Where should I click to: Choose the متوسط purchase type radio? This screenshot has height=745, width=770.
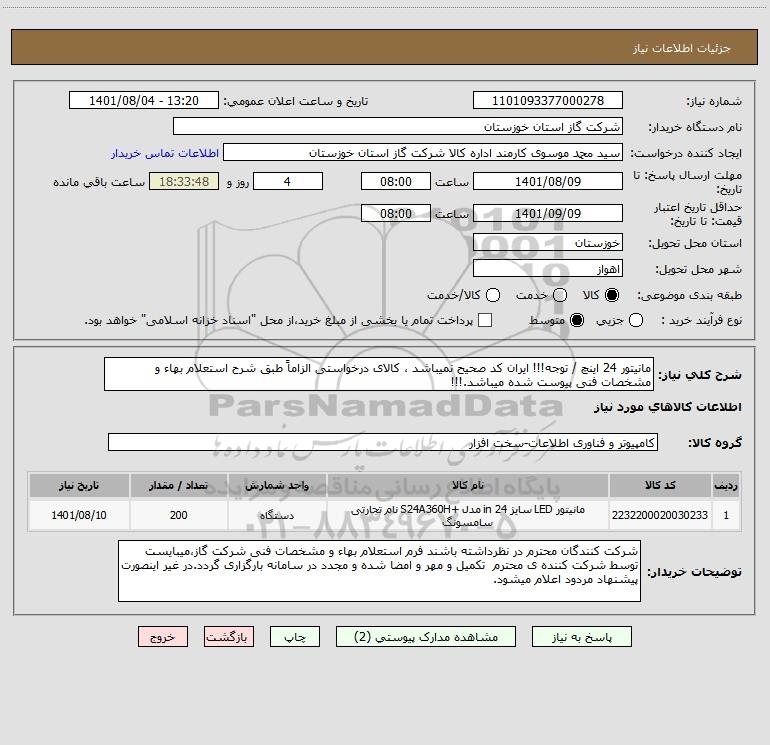(x=577, y=320)
